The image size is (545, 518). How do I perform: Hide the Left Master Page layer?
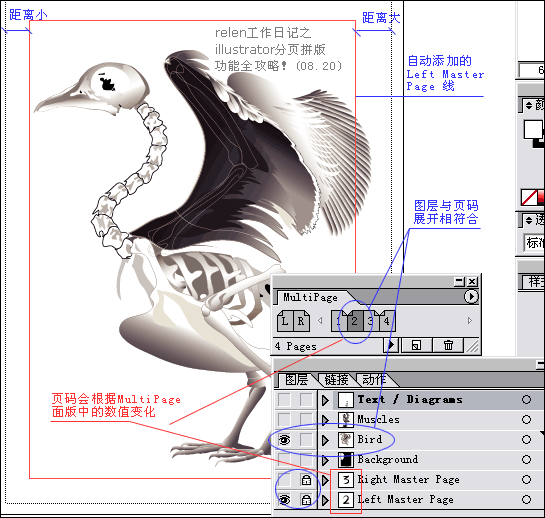[x=284, y=500]
